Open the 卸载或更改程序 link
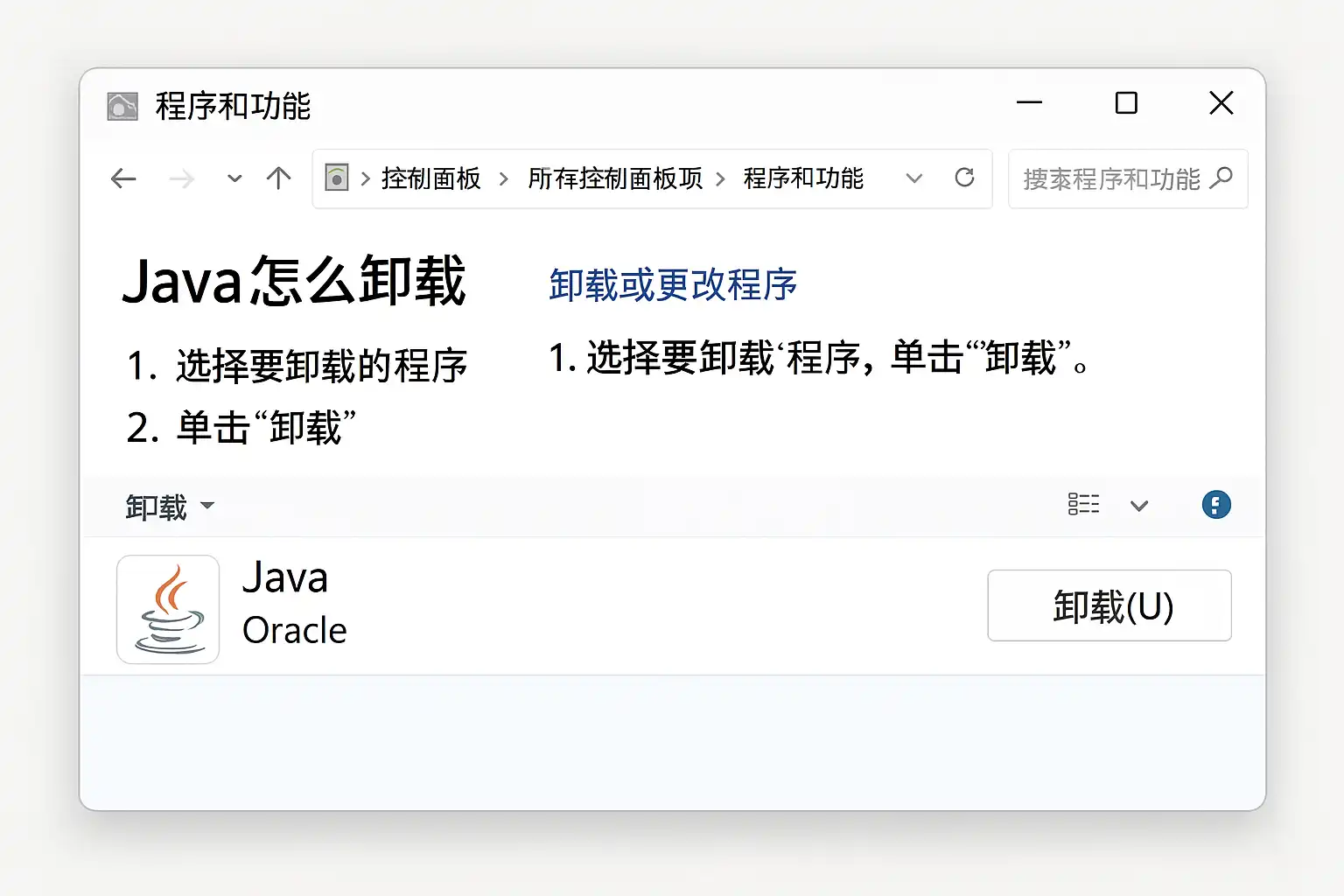This screenshot has height=896, width=1344. click(x=673, y=285)
